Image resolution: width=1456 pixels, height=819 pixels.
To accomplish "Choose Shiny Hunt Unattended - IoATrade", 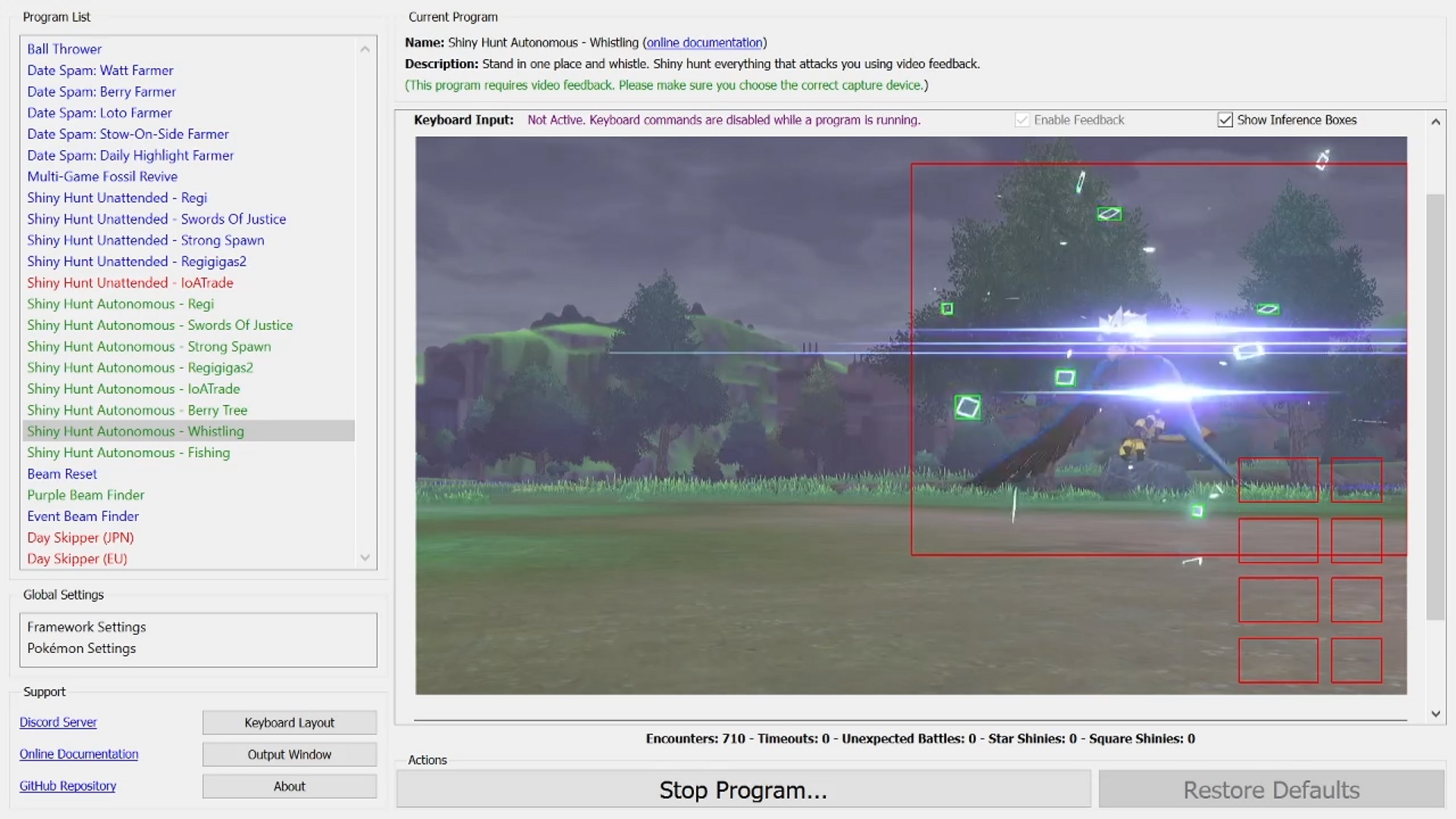I will tap(130, 282).
